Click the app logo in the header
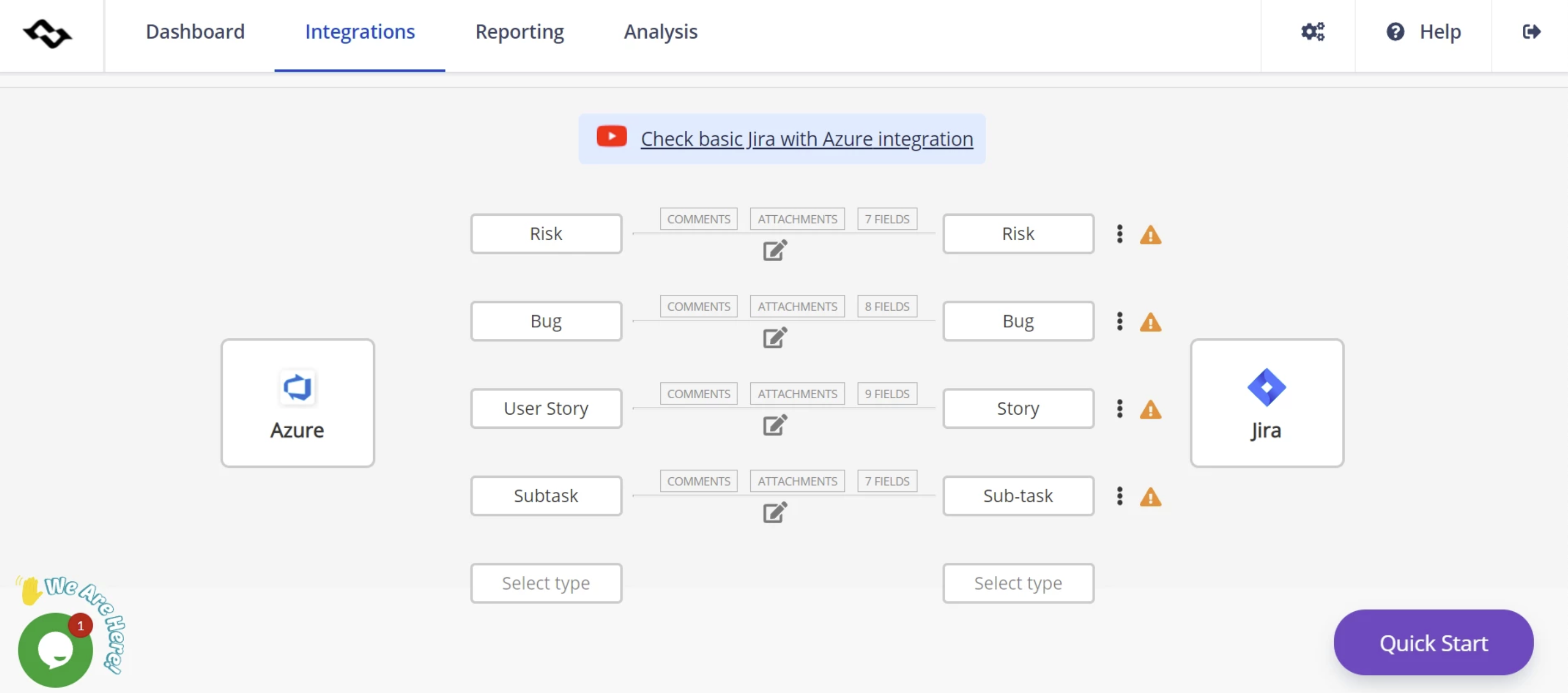The width and height of the screenshot is (1568, 693). [x=47, y=33]
